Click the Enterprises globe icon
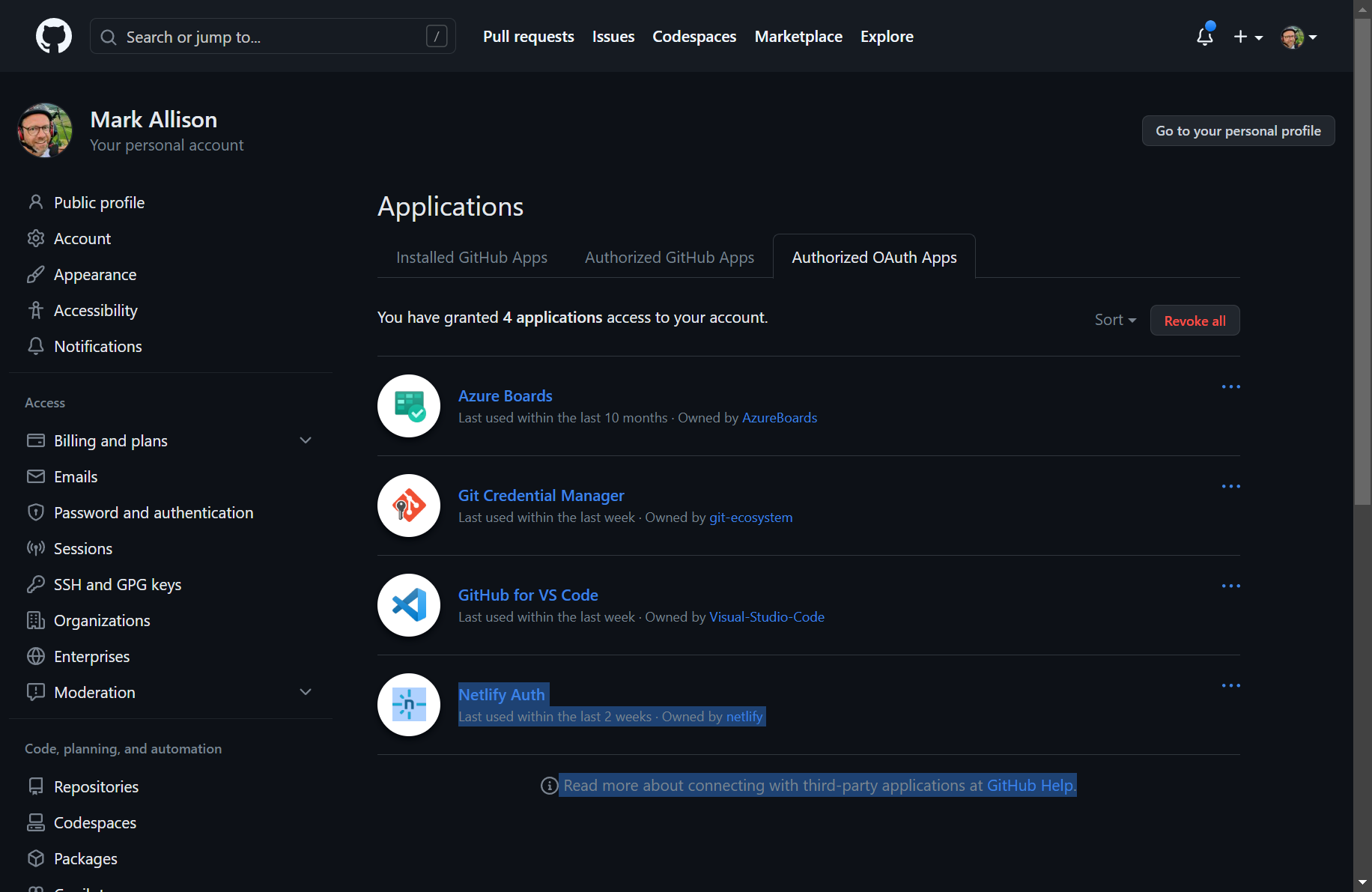The height and width of the screenshot is (892, 1372). click(x=35, y=656)
